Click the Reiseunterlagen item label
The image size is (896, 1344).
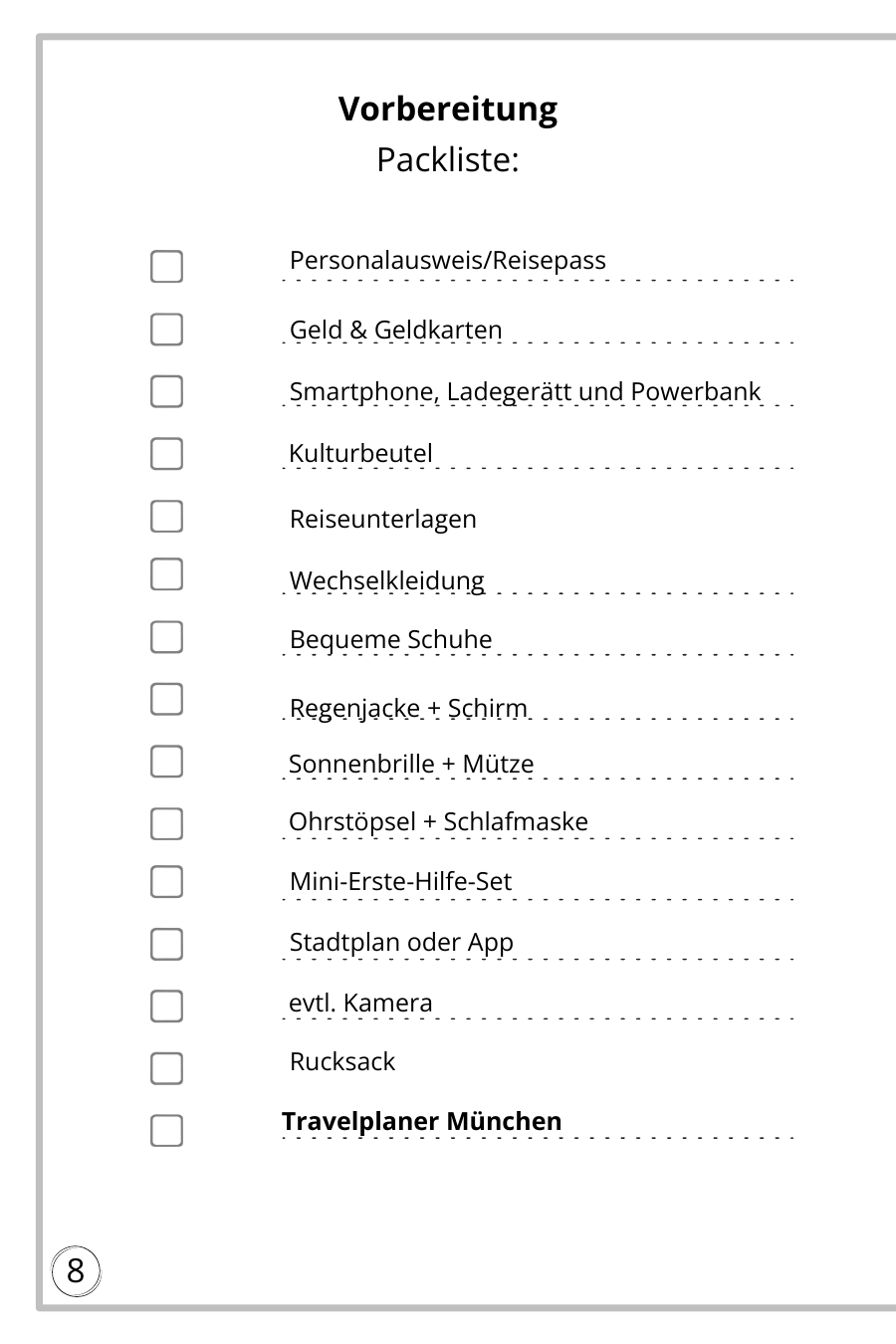tap(382, 519)
